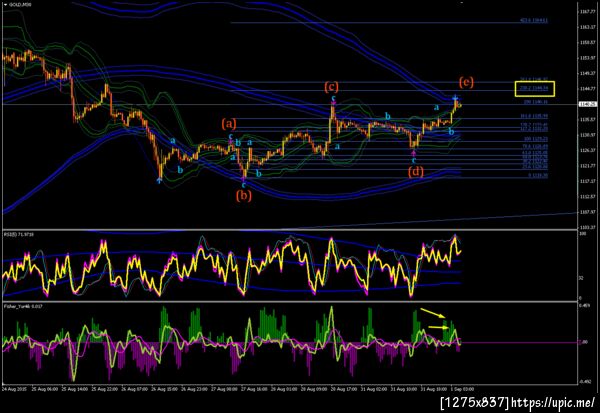Click the 1121.77 price scale value

tap(587, 166)
